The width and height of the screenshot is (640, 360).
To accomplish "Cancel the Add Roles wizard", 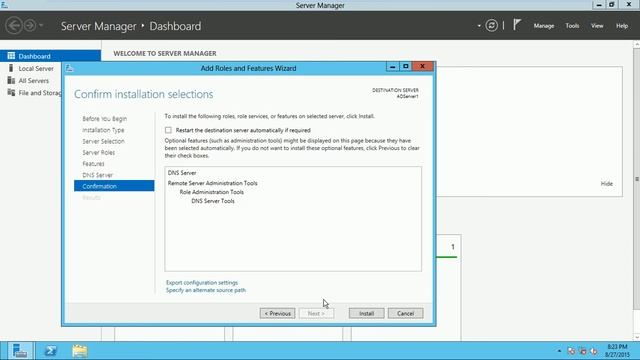I will [x=405, y=313].
